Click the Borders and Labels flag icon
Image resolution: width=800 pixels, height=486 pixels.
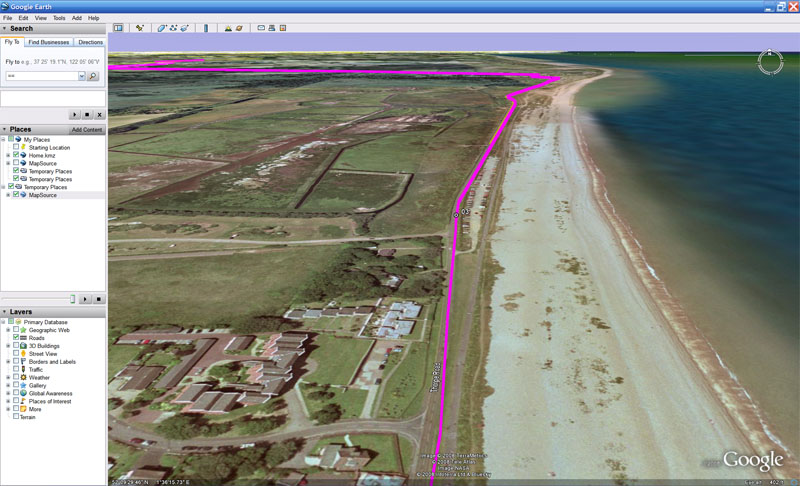23,362
